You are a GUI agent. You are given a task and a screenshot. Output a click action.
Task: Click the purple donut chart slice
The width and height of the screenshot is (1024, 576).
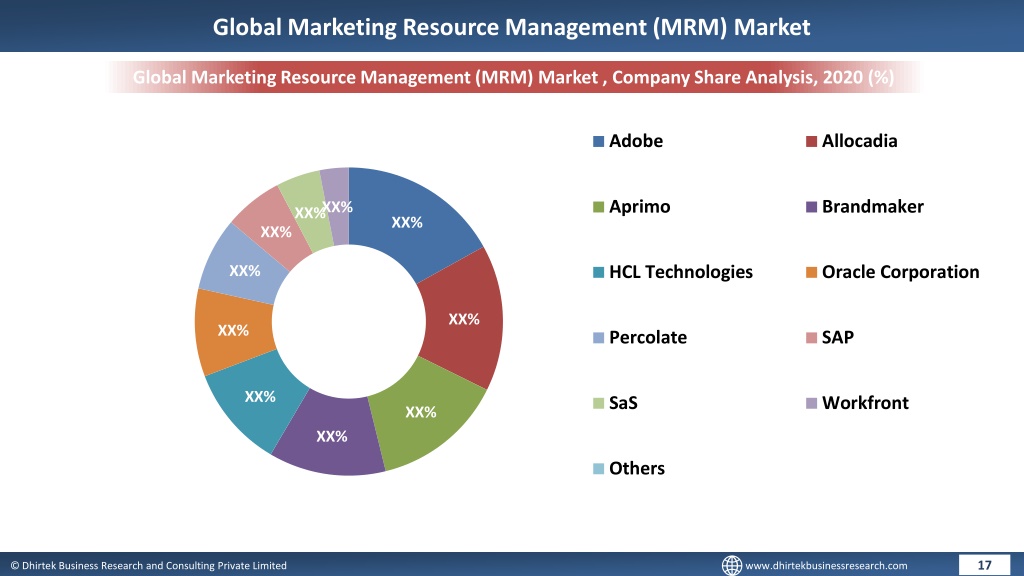pyautogui.click(x=330, y=434)
